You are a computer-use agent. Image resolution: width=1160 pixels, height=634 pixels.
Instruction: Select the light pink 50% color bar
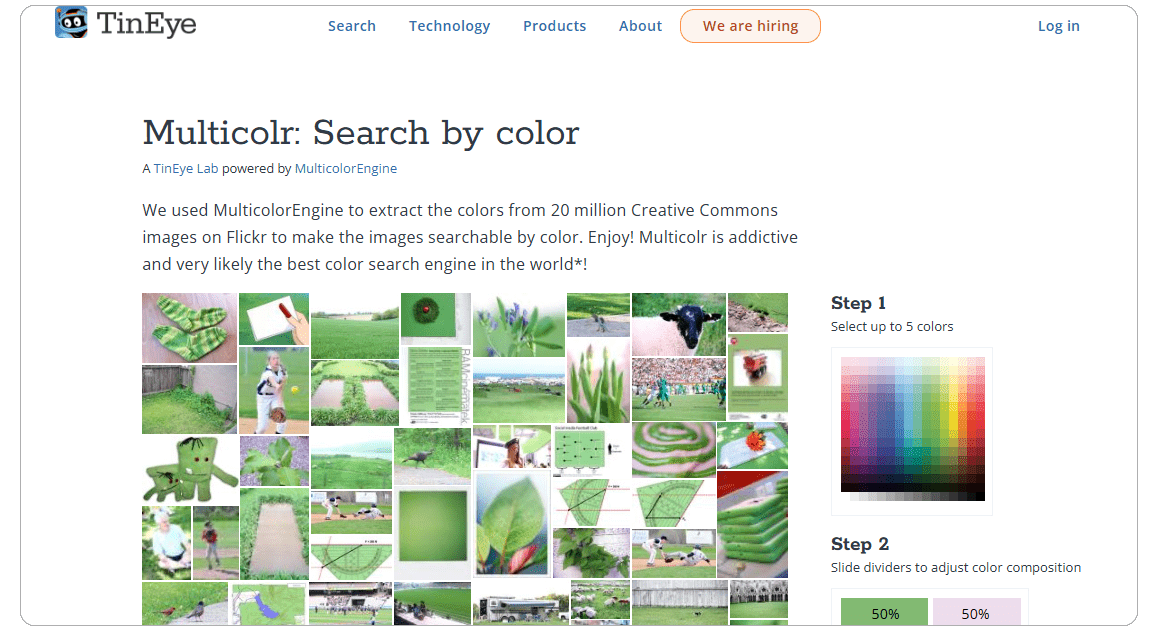pyautogui.click(x=976, y=613)
